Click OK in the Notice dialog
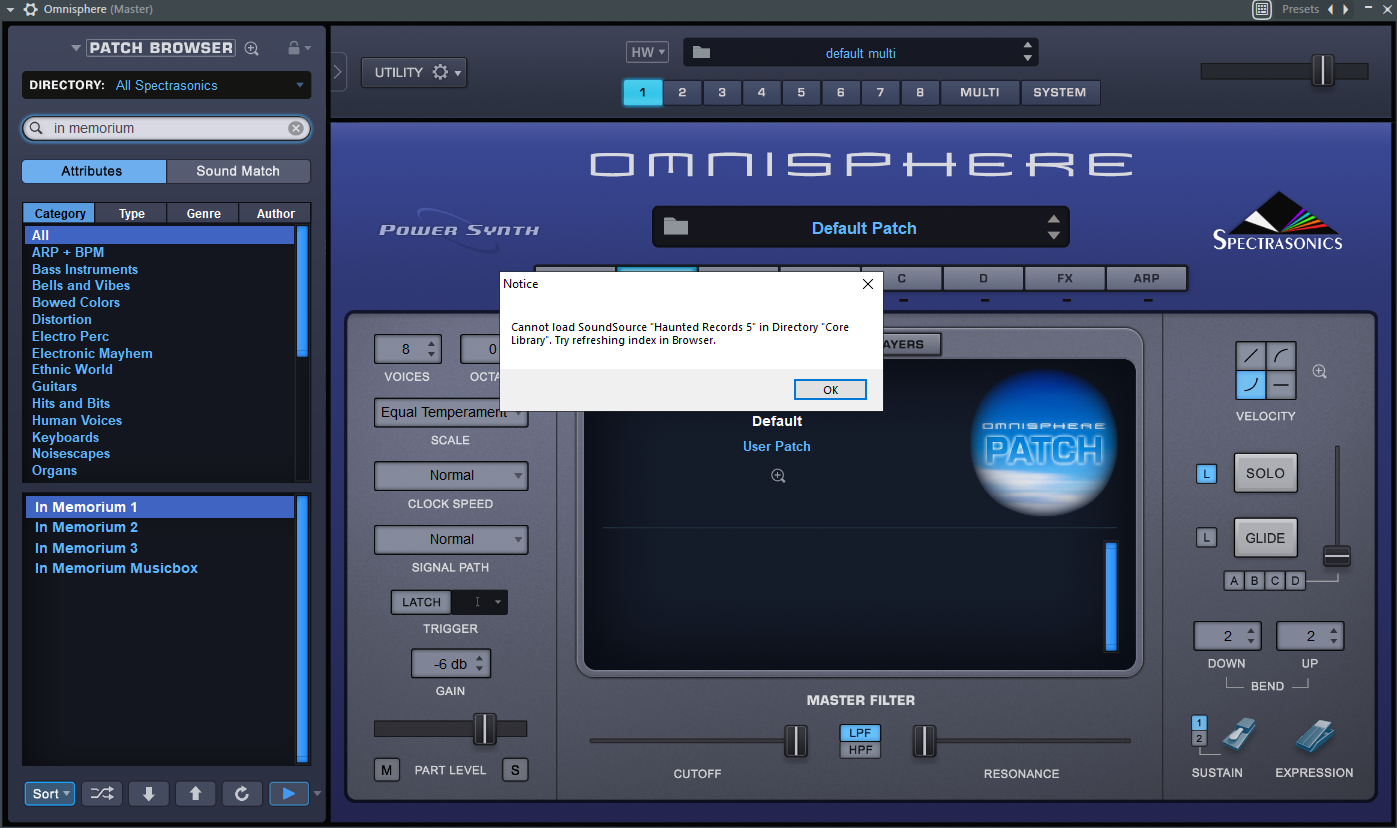1397x828 pixels. pos(830,390)
